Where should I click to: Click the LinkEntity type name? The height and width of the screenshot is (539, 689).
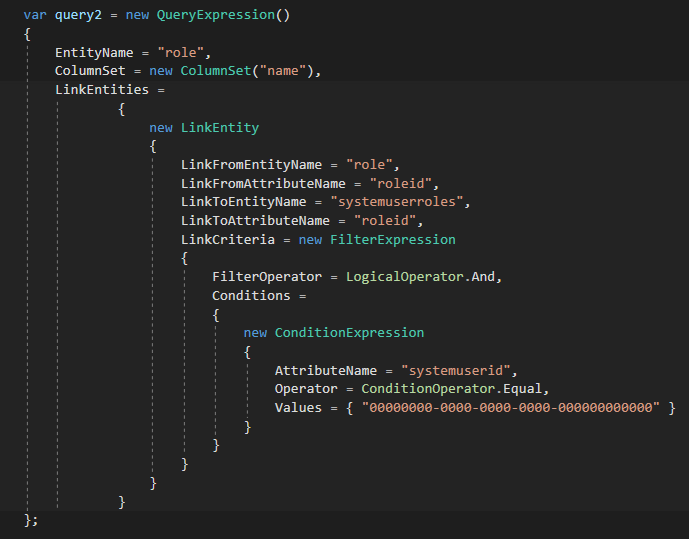(220, 128)
